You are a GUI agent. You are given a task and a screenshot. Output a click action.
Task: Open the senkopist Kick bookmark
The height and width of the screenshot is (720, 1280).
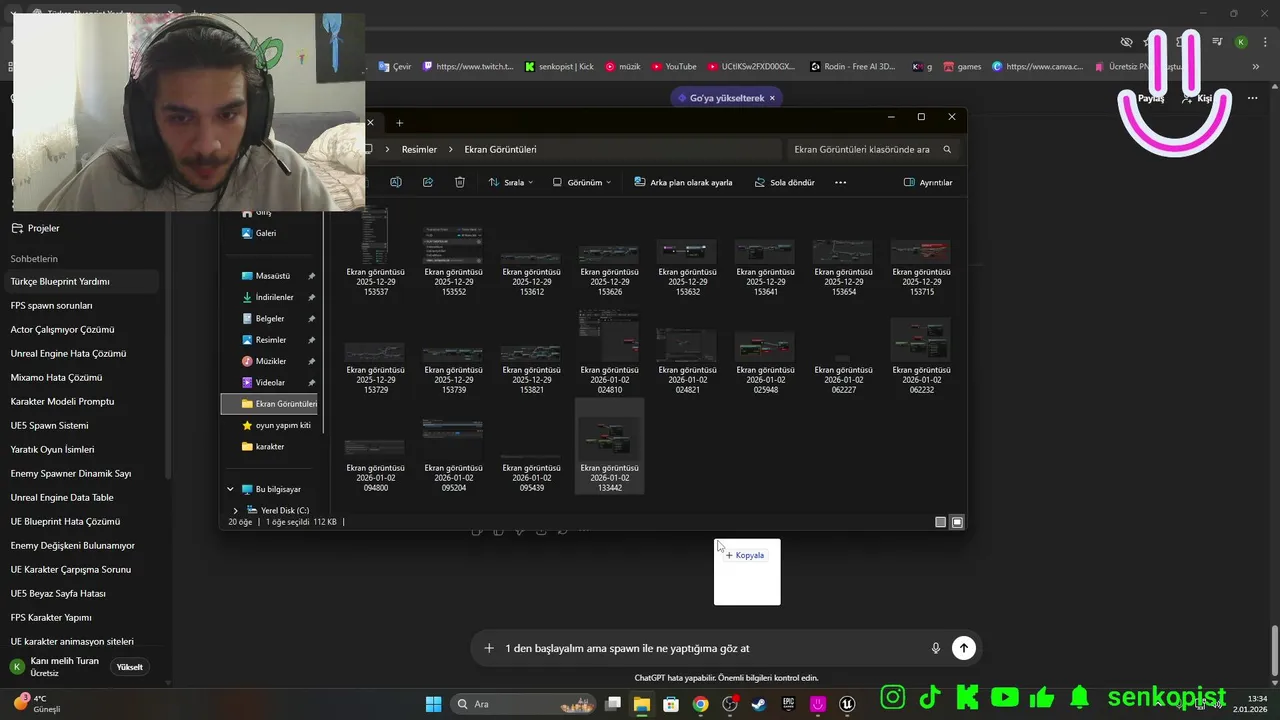pyautogui.click(x=559, y=67)
